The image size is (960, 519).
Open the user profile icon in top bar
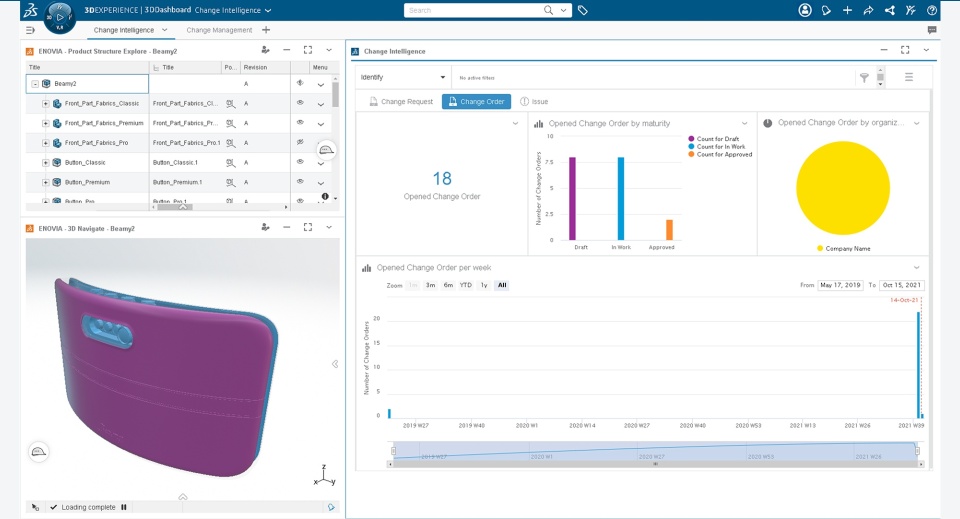pos(805,10)
